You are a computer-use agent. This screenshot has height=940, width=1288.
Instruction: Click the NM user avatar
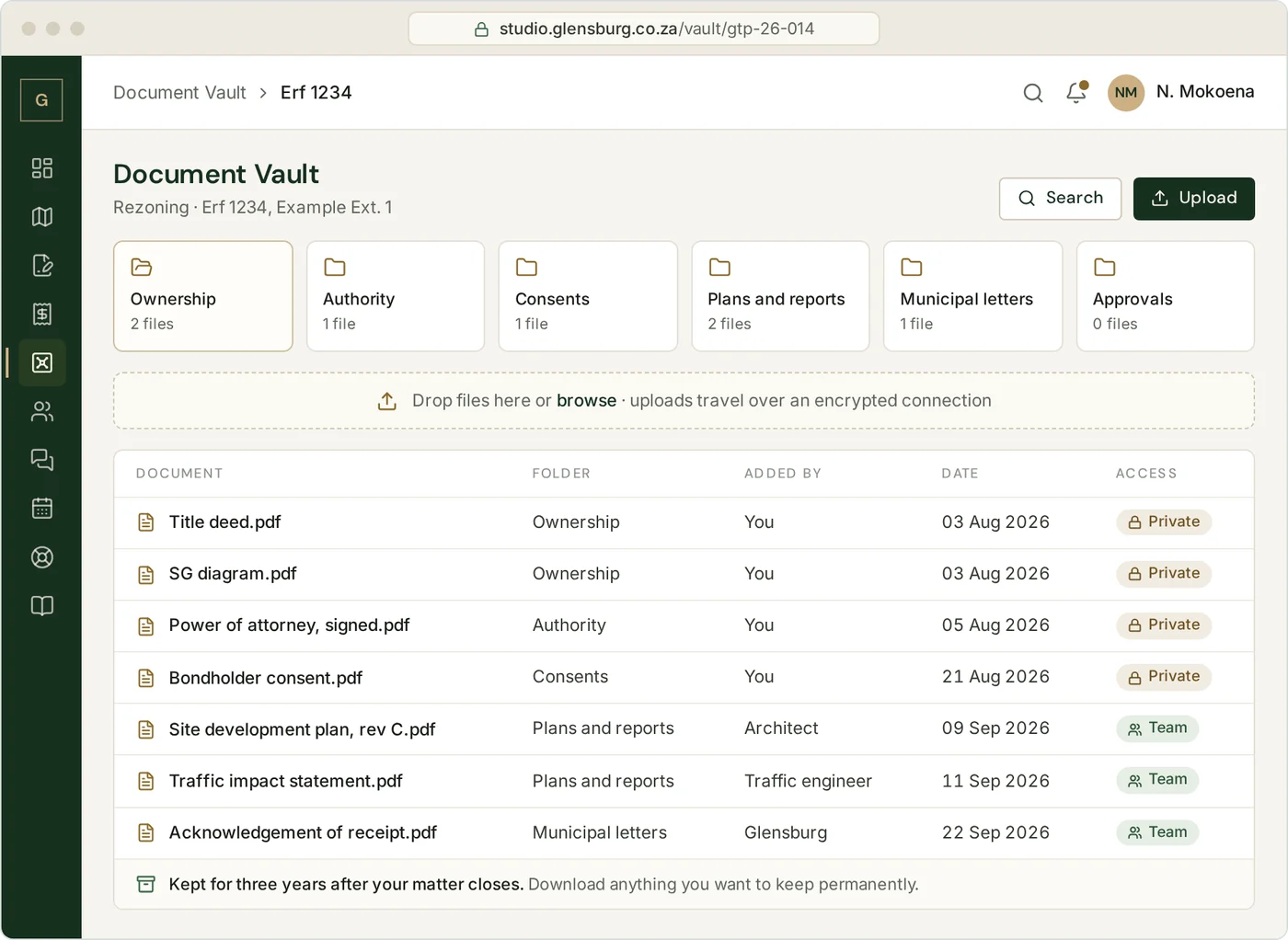coord(1126,93)
